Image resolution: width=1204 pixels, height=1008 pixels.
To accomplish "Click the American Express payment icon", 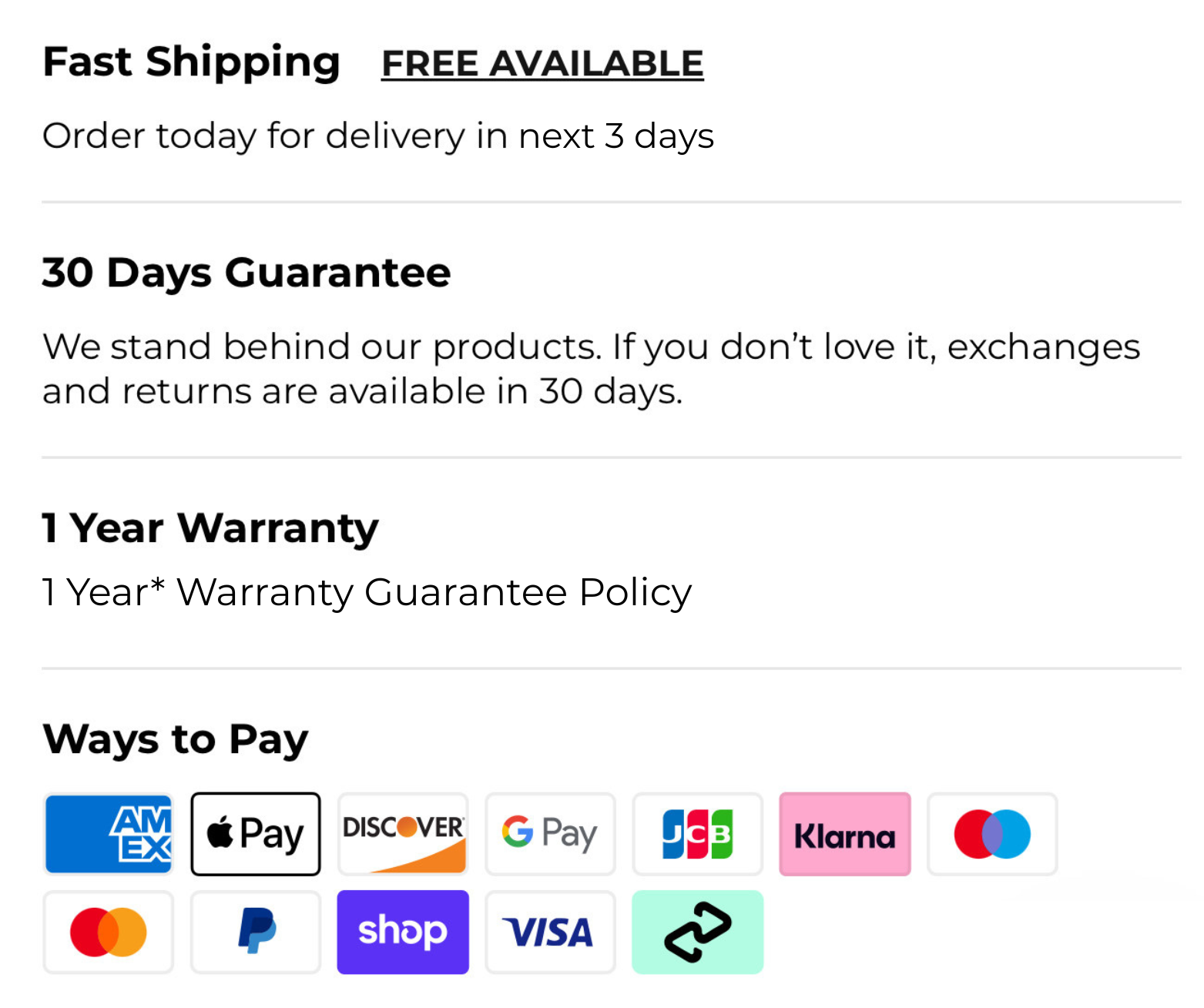I will click(109, 834).
